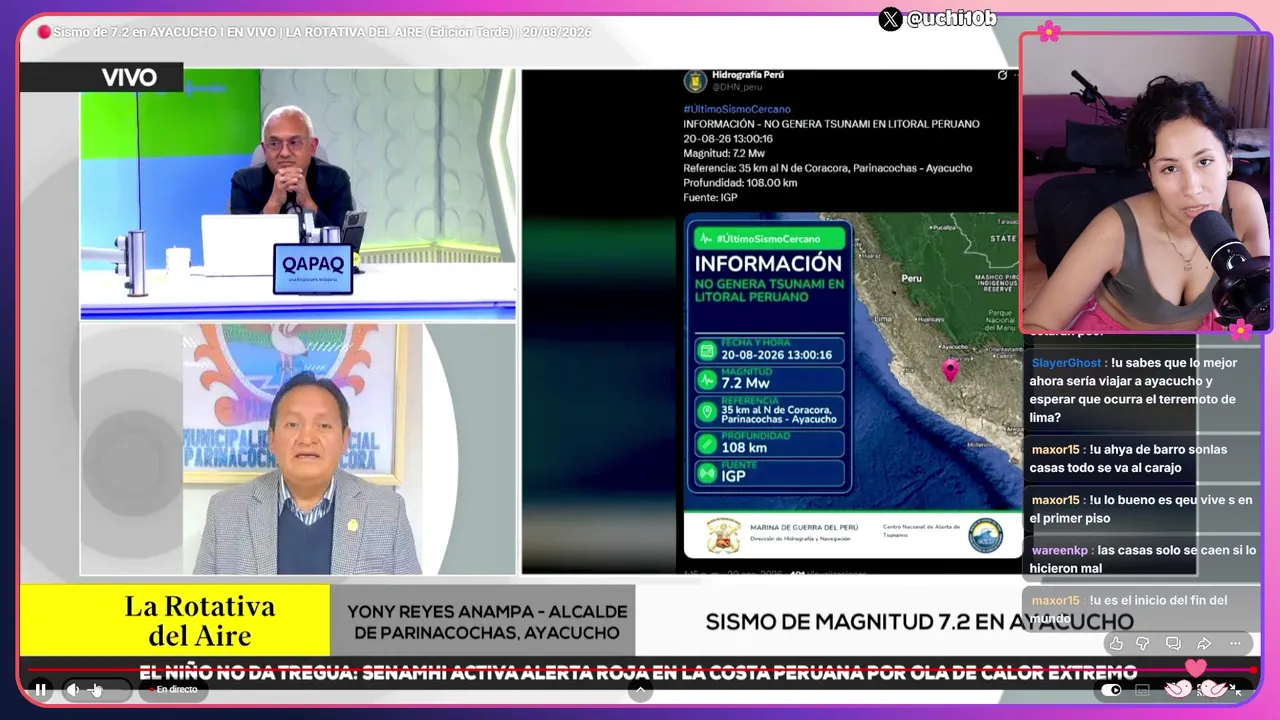Click maxor15 on the 'inicio del fin' message
The height and width of the screenshot is (720, 1280).
[1055, 600]
